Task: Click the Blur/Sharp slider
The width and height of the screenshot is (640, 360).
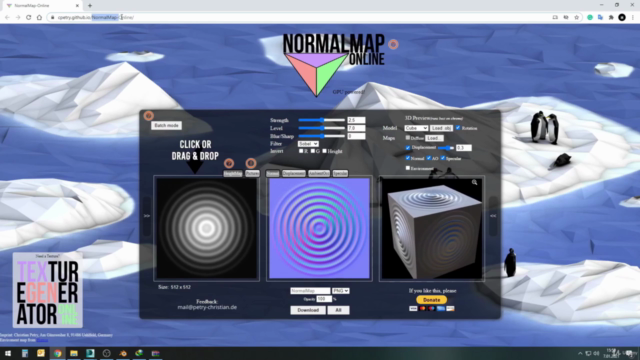Action: coord(322,136)
